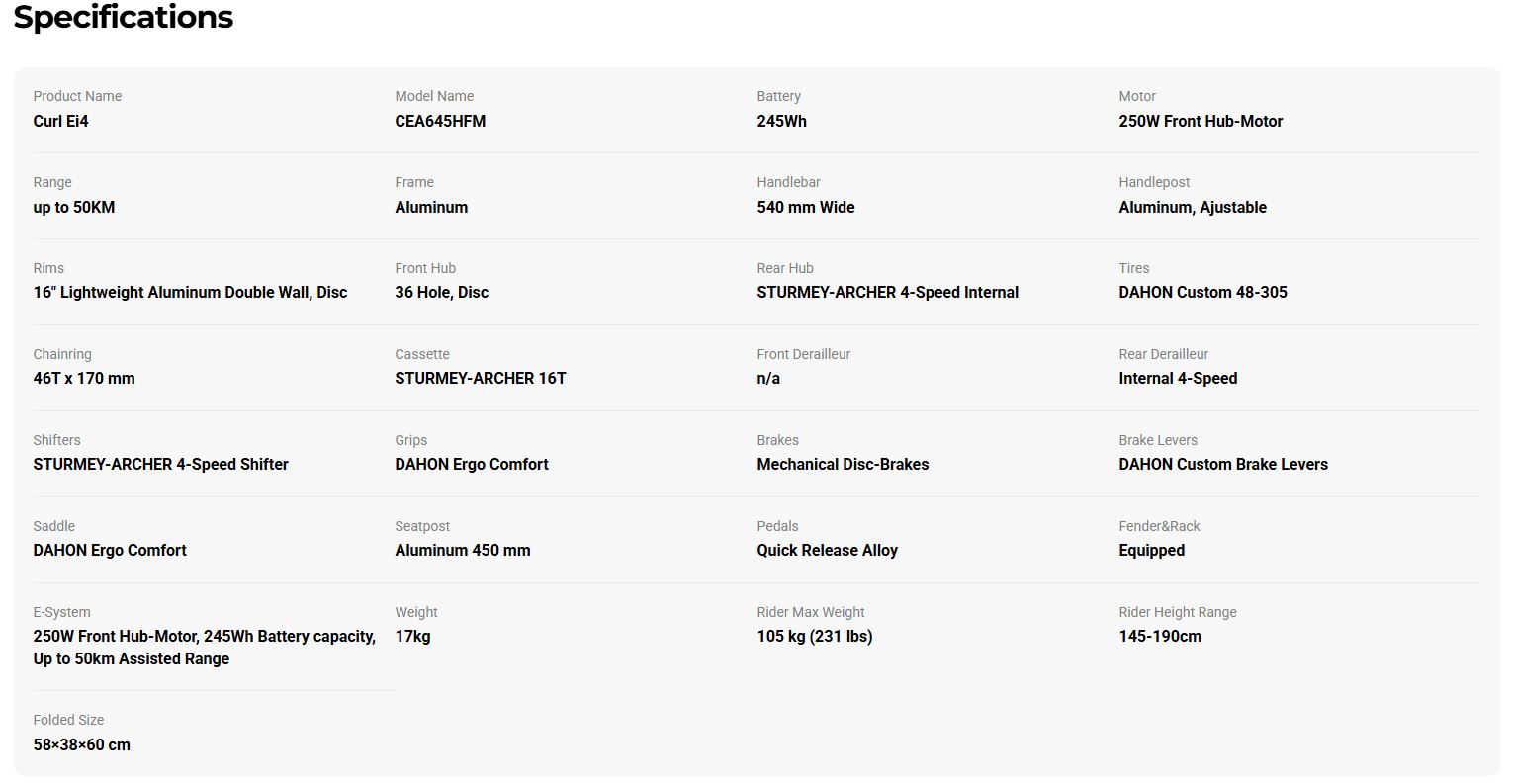
Task: Click the DAHON Custom 48-305 tires value
Action: tap(1202, 292)
